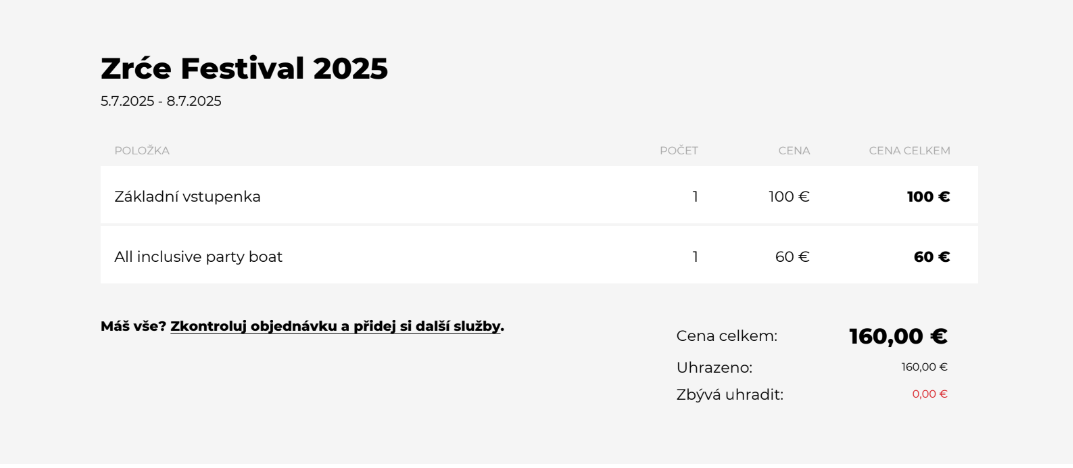Viewport: 1073px width, 468px height.
Task: Click the quantity 1 for Základní vstupenka
Action: pos(695,197)
